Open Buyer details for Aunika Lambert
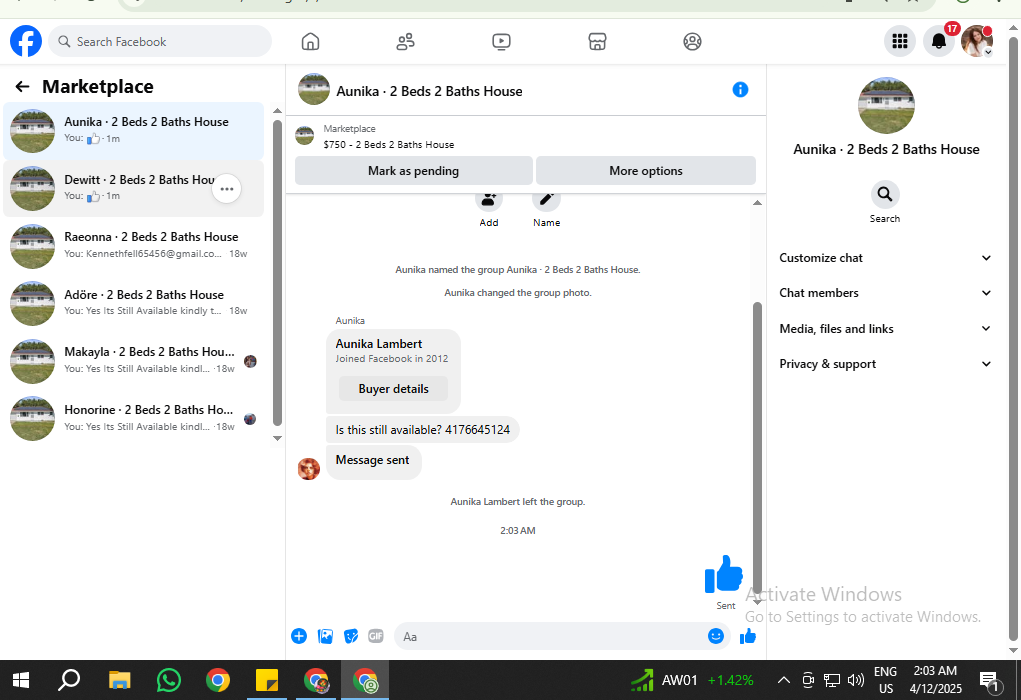Viewport: 1021px width, 700px height. (393, 389)
